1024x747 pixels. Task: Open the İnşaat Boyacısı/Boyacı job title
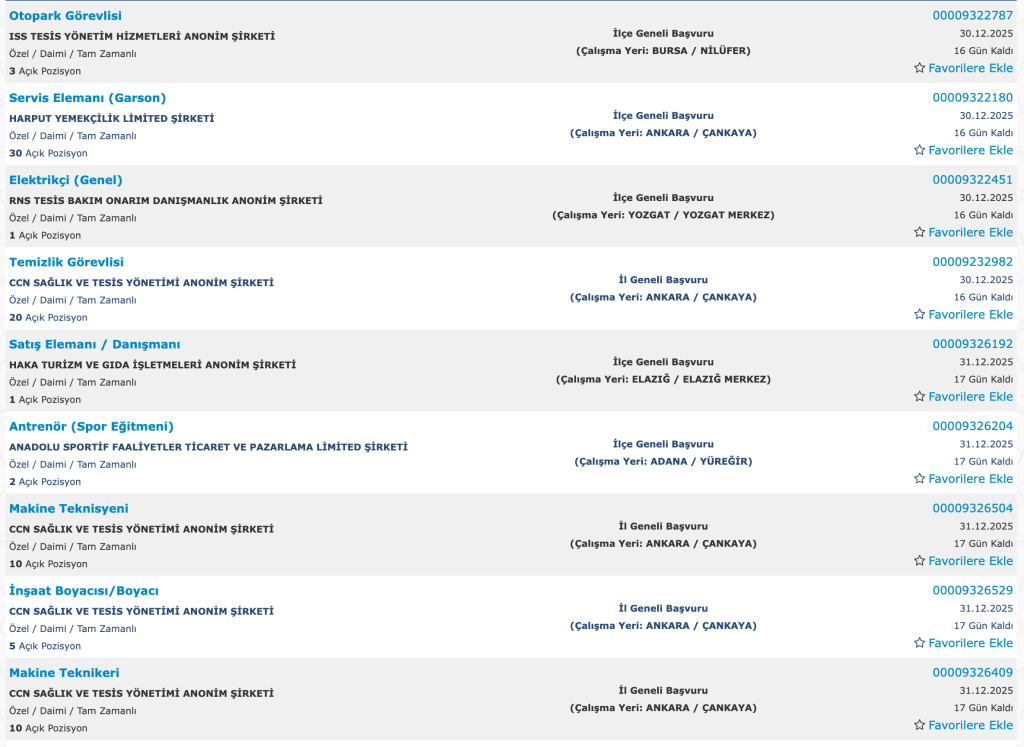click(x=83, y=590)
